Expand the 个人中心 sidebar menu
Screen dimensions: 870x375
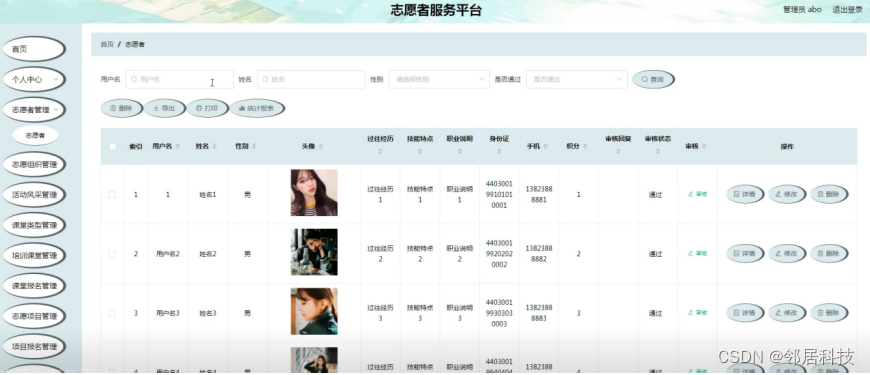[x=33, y=79]
